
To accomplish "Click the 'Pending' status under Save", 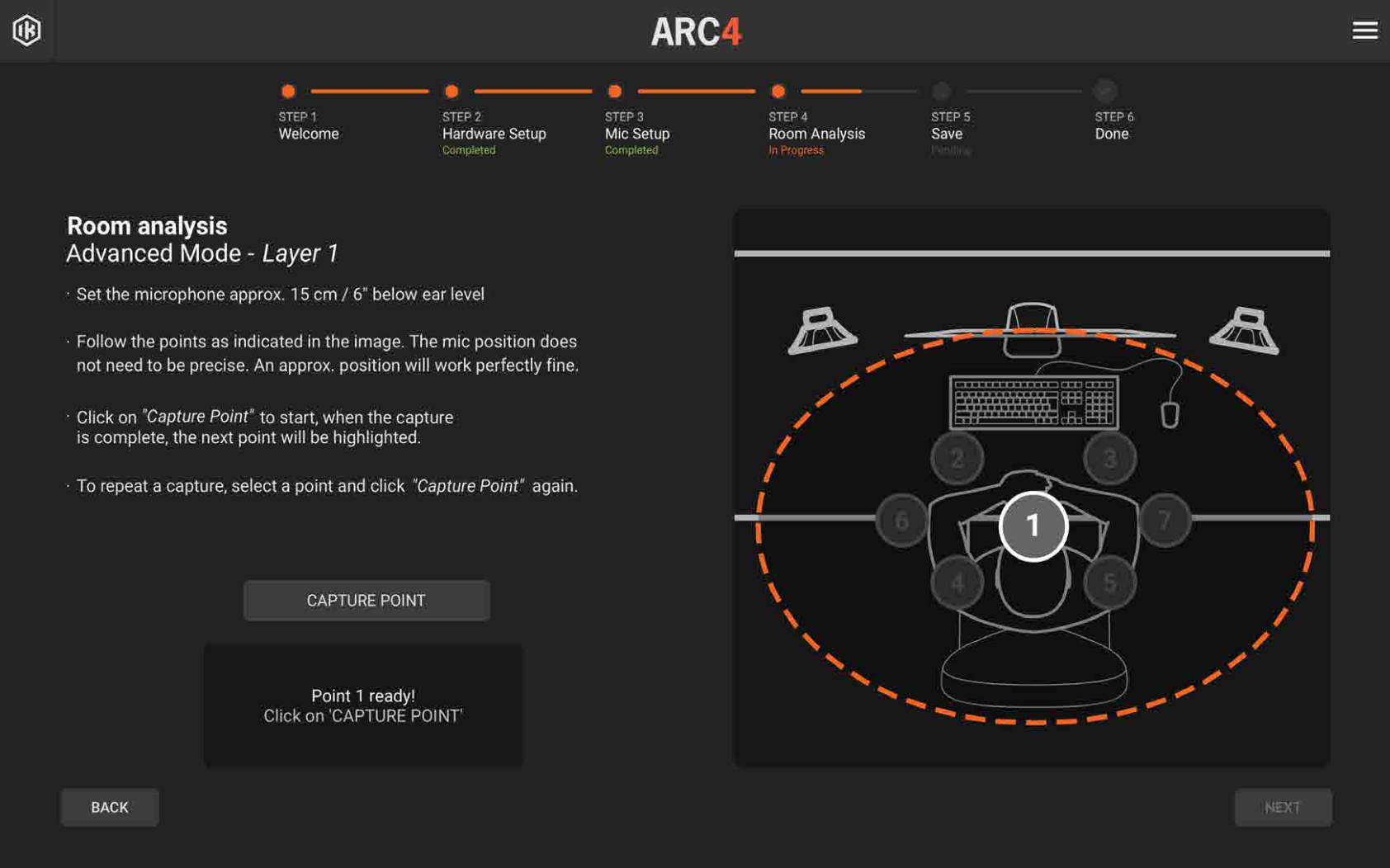I will coord(951,150).
